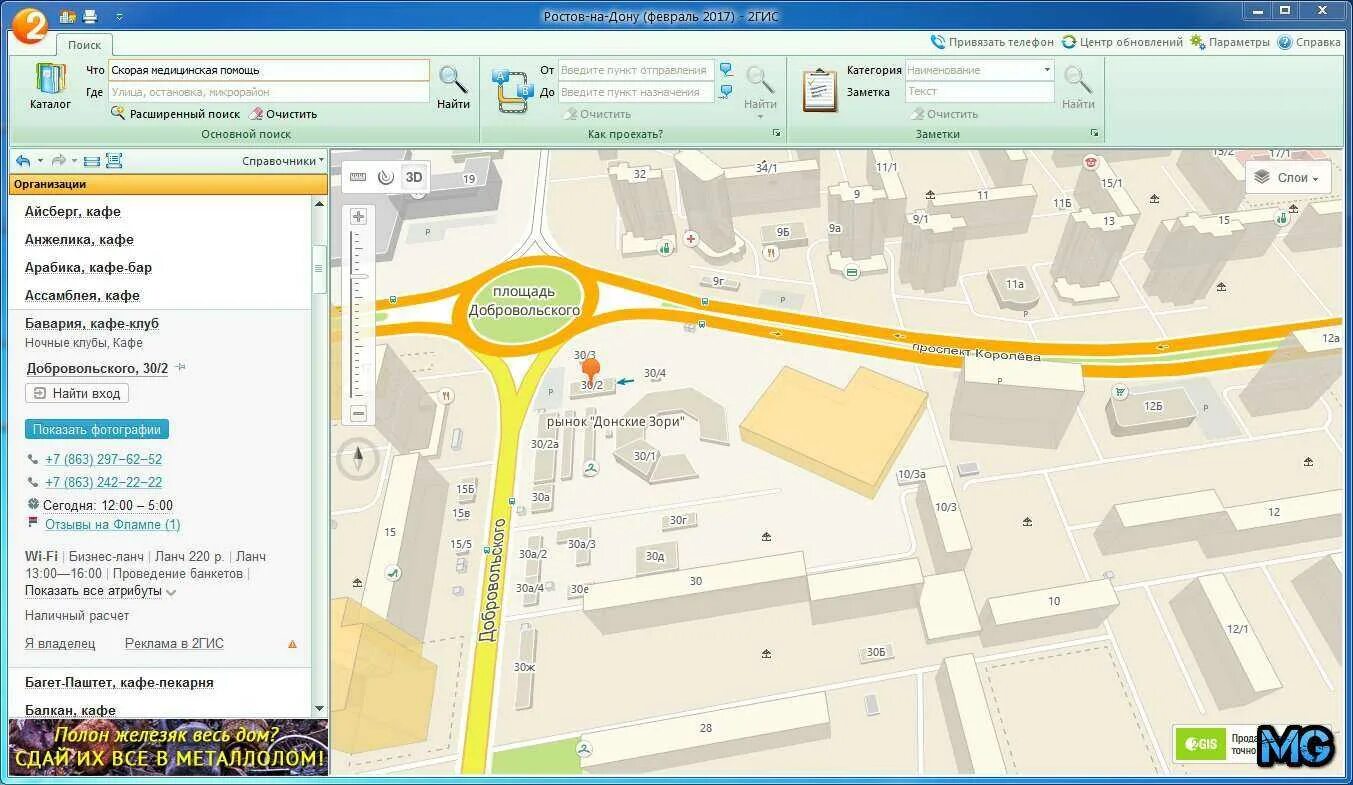Image resolution: width=1353 pixels, height=785 pixels.
Task: Click the Найти вход button
Action: [77, 394]
